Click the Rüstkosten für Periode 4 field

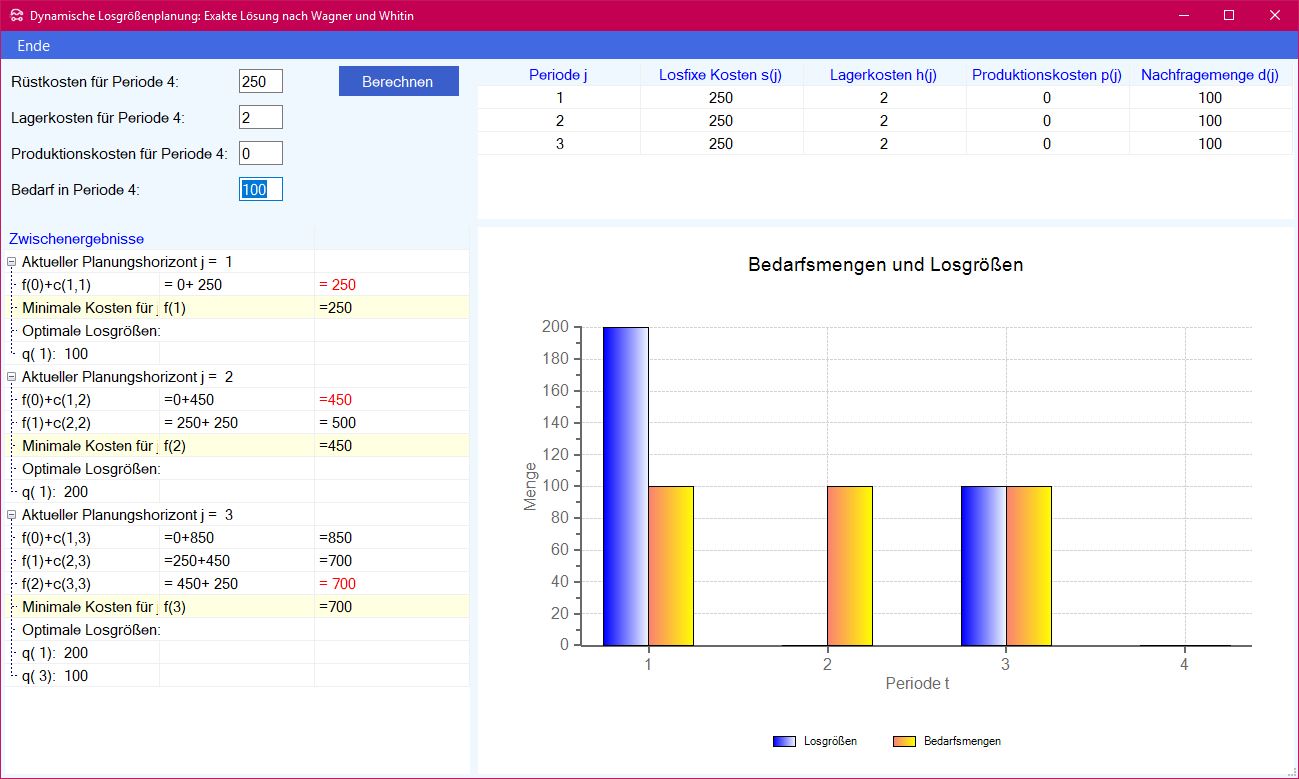(260, 82)
